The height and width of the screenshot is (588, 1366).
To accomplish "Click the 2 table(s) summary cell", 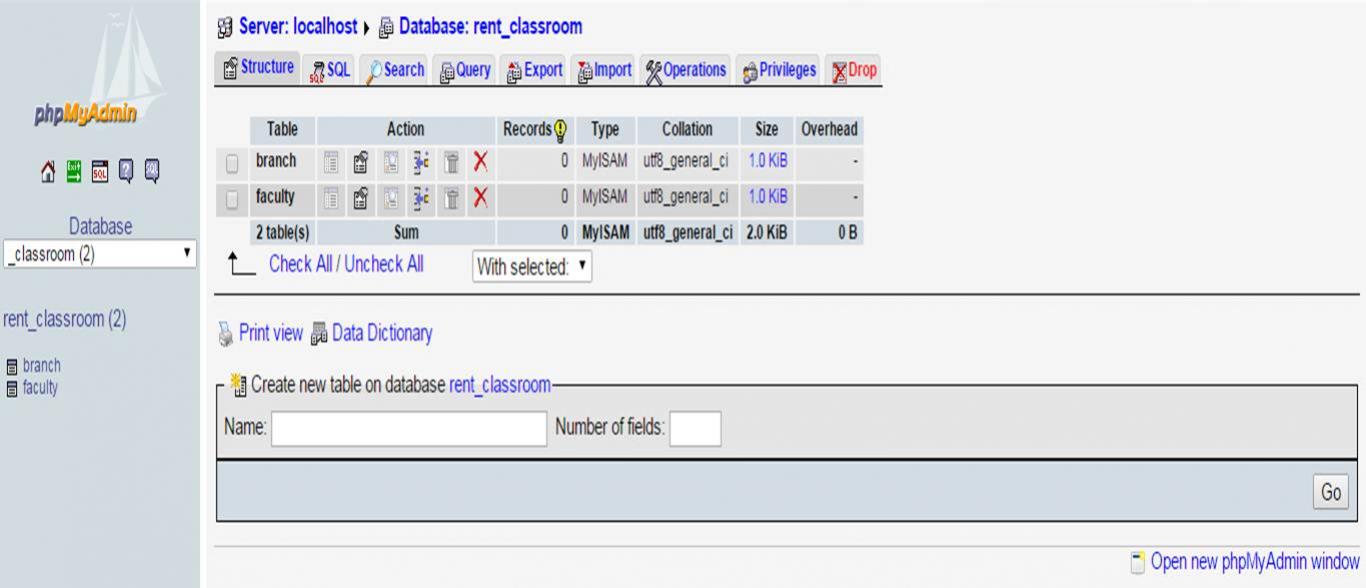I will coord(283,232).
